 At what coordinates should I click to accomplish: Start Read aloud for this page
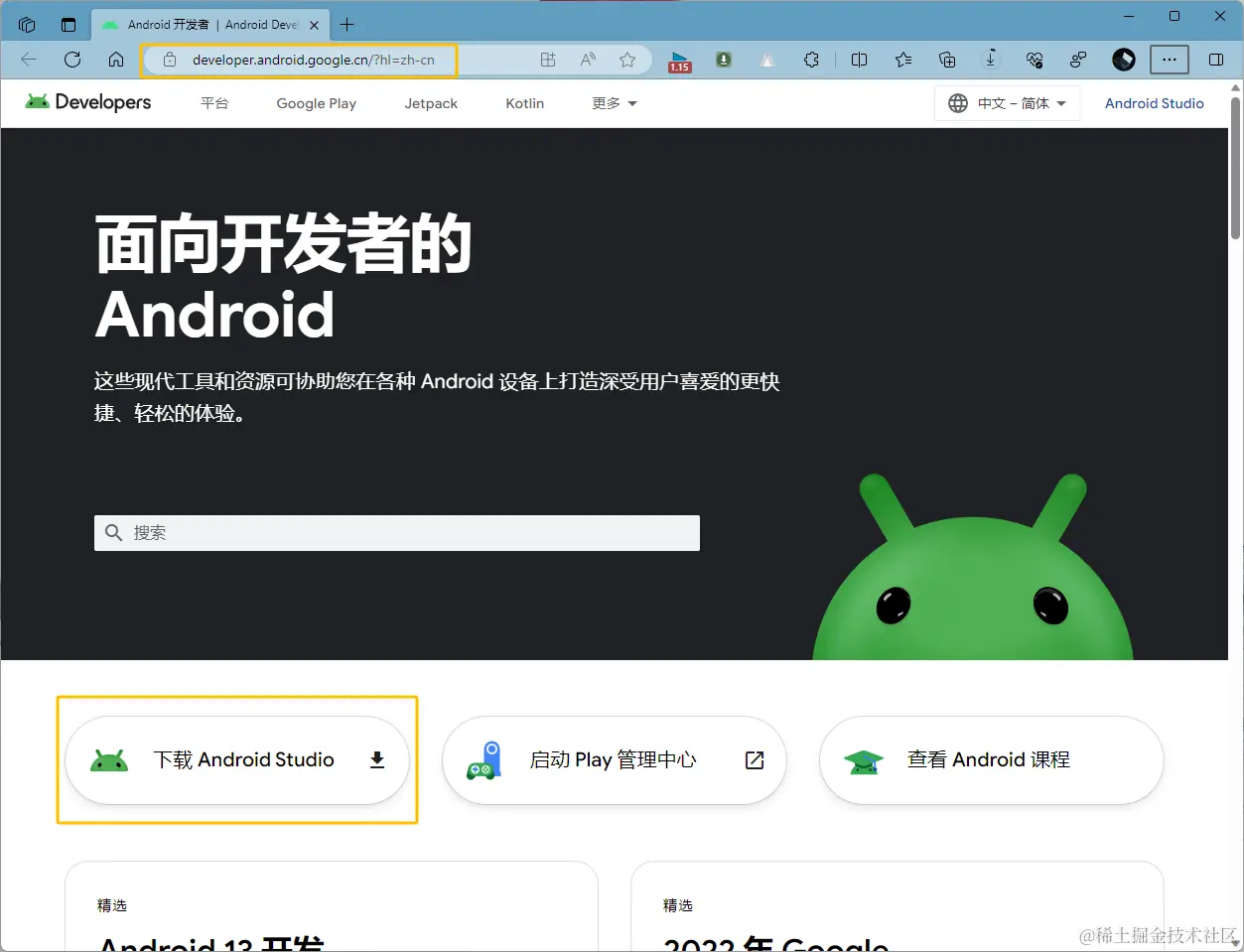click(588, 60)
